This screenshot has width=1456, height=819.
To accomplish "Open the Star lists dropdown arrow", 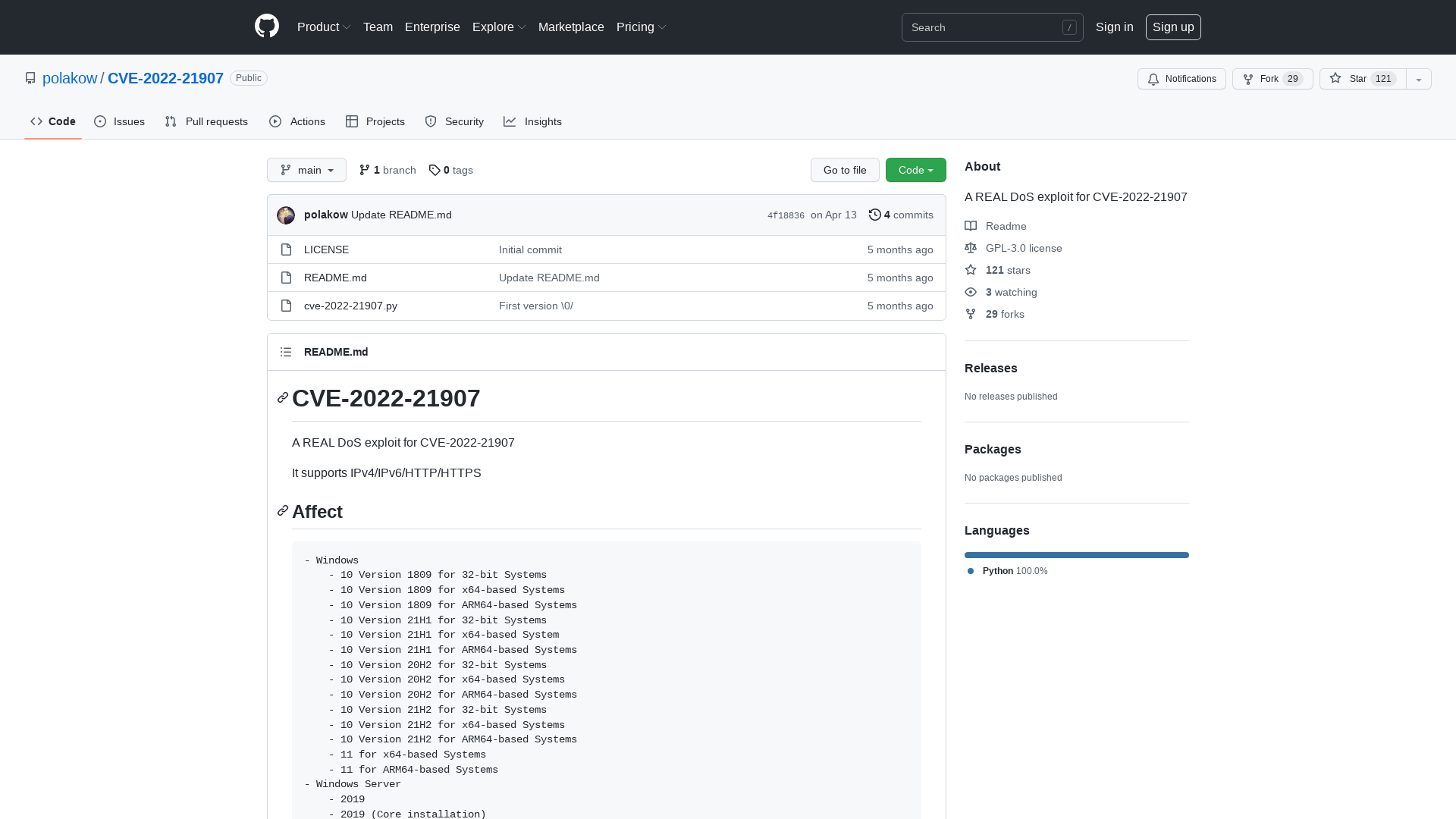I will tap(1419, 79).
